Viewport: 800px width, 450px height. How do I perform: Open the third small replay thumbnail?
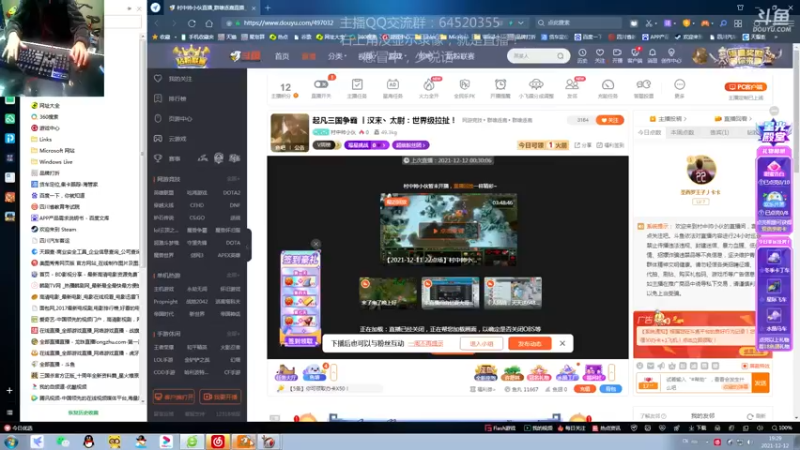tap(513, 292)
